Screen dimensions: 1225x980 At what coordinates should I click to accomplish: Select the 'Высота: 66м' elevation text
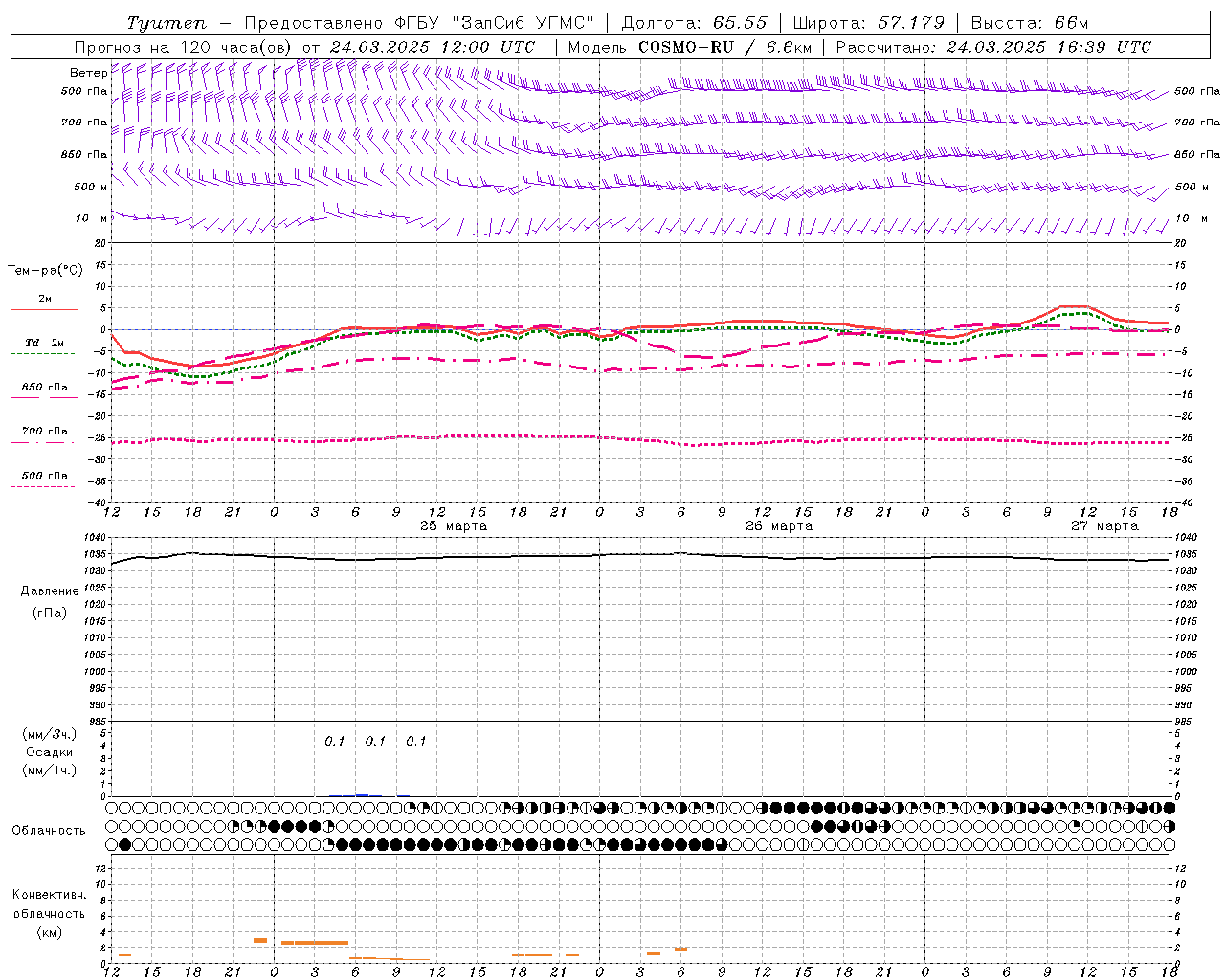1029,23
